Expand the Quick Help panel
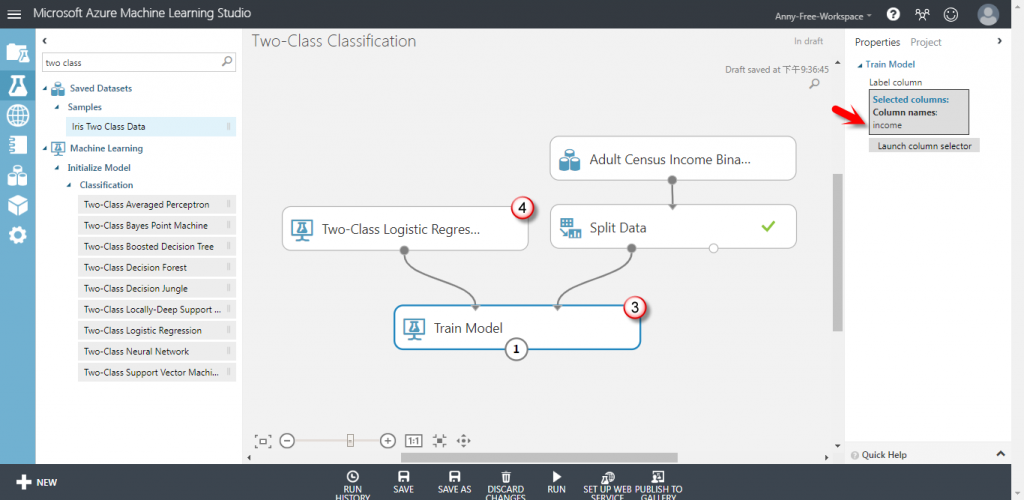This screenshot has width=1024, height=500. tap(1000, 454)
